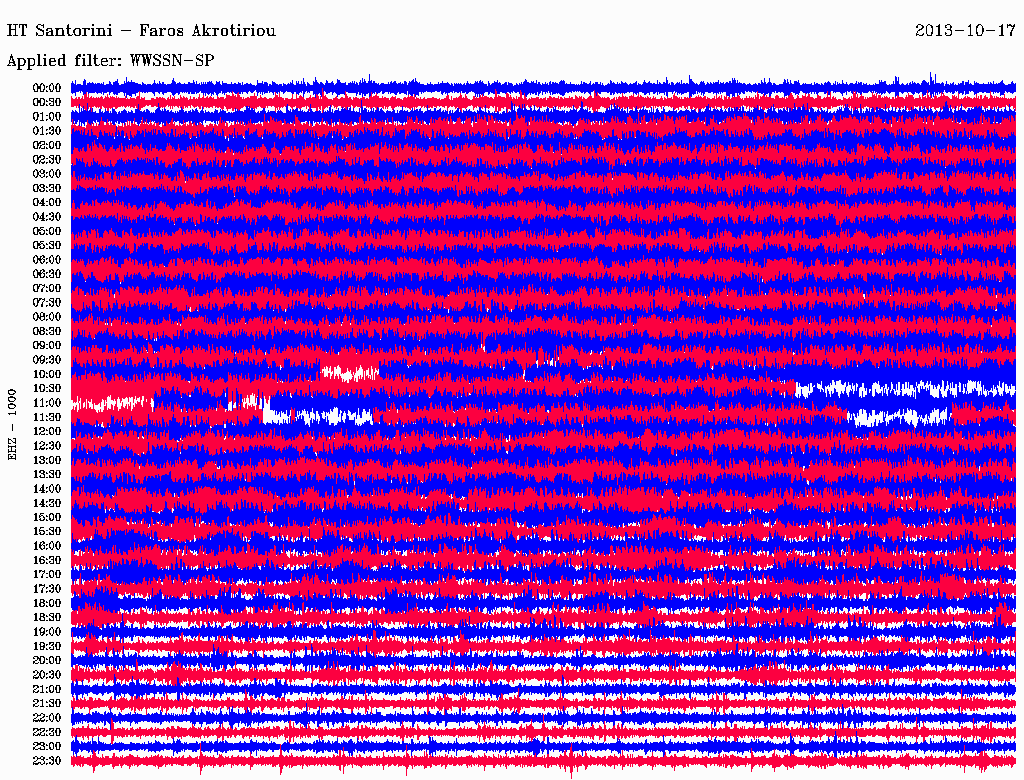This screenshot has width=1024, height=780.
Task: Select the 04:00 time label
Action: pyautogui.click(x=47, y=203)
